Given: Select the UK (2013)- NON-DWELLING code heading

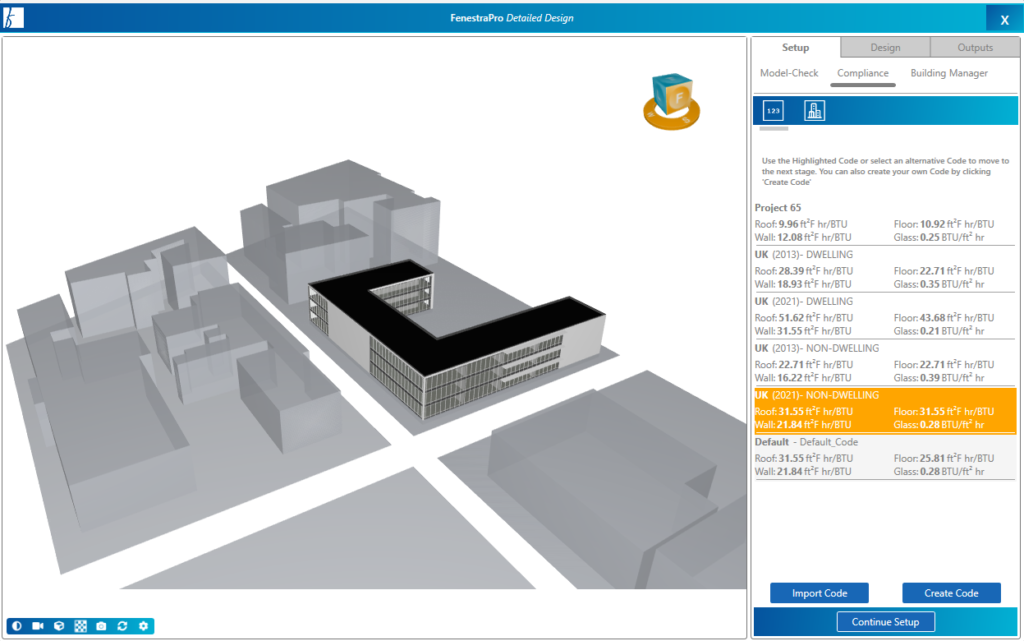Looking at the screenshot, I should (x=817, y=349).
